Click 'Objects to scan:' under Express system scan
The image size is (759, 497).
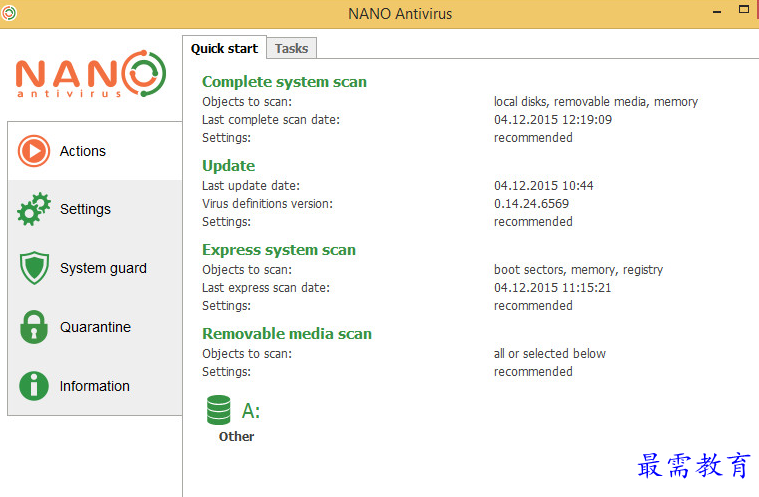(x=247, y=270)
